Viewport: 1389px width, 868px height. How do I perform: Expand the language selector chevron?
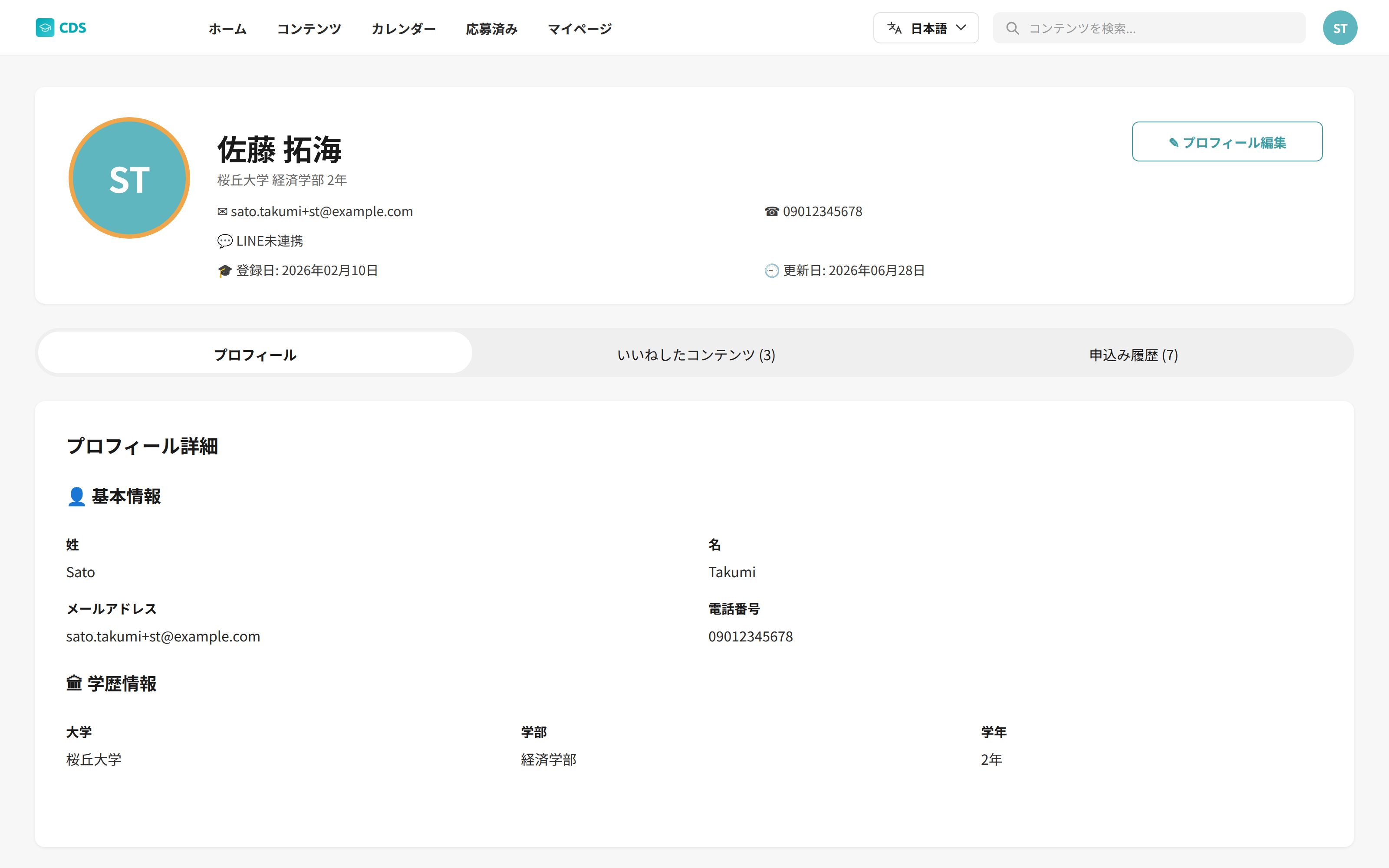pos(961,27)
